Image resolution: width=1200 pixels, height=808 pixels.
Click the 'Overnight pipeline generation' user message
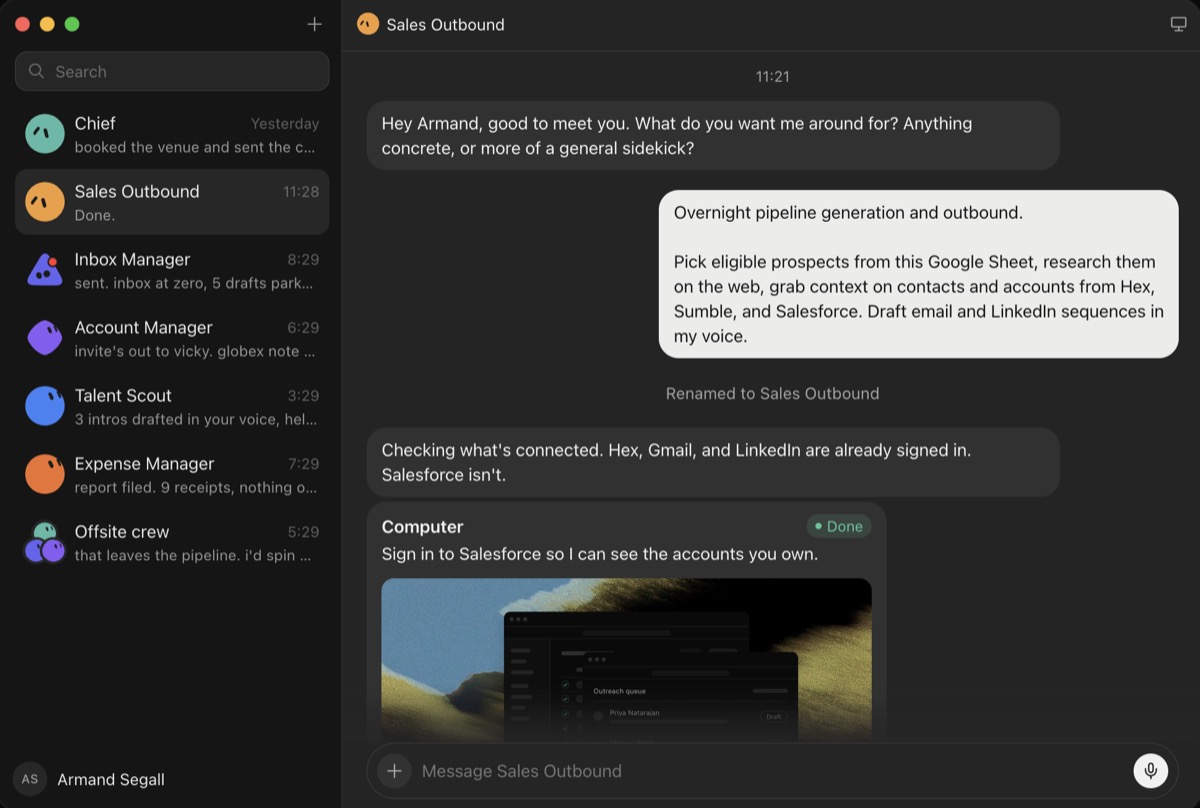(918, 274)
